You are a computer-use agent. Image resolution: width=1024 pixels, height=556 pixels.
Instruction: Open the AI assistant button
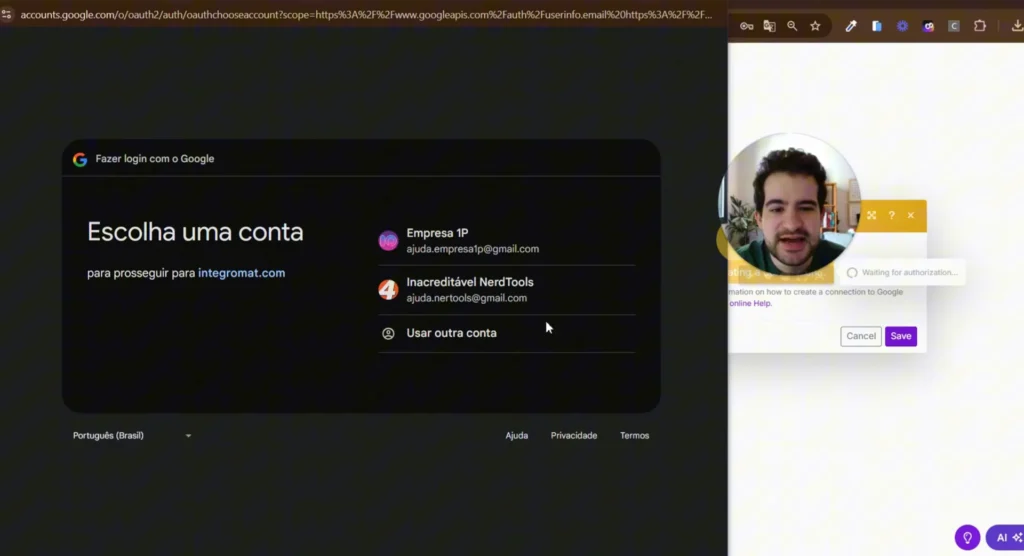tap(1006, 537)
